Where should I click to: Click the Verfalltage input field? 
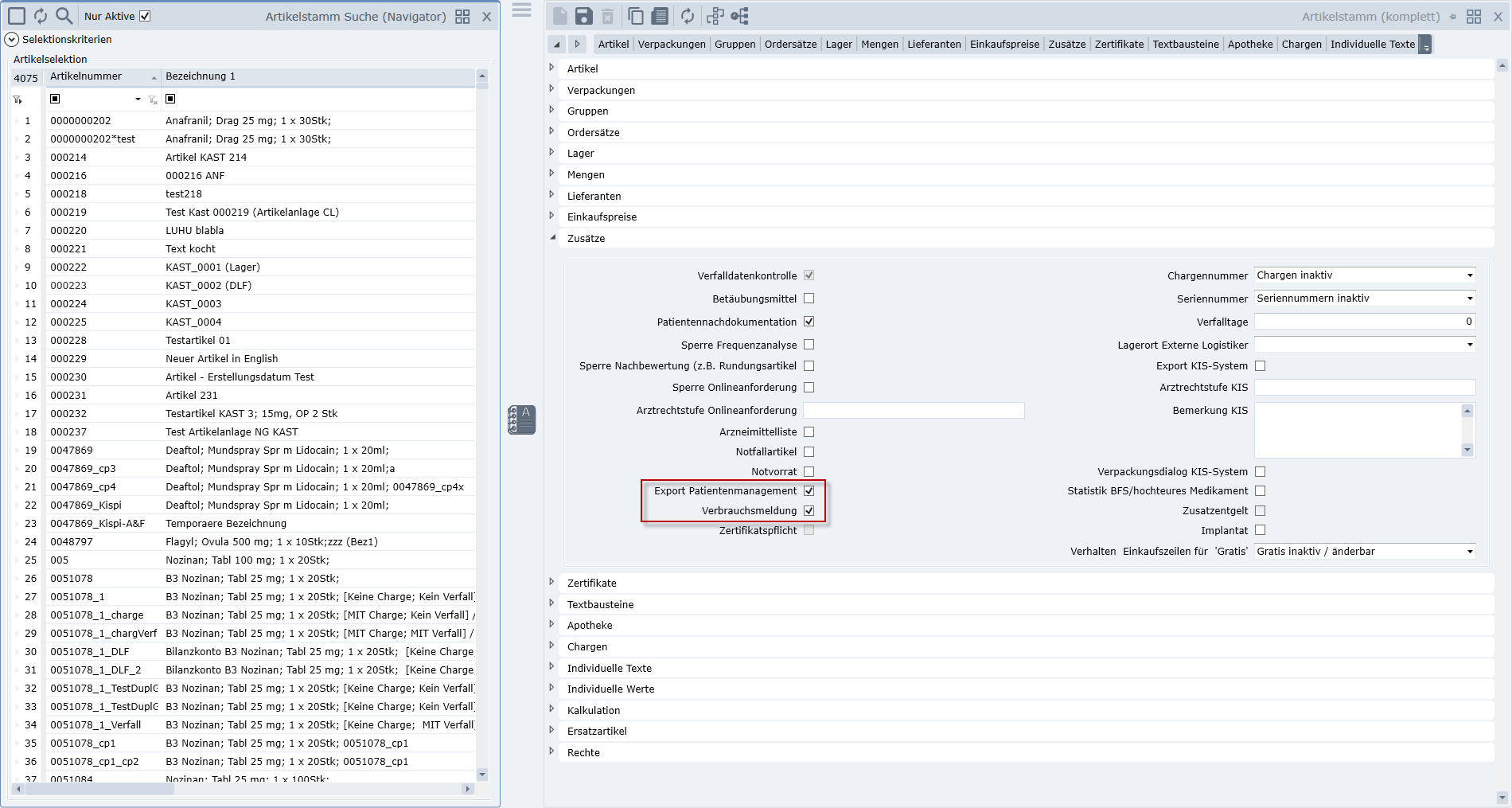1365,322
